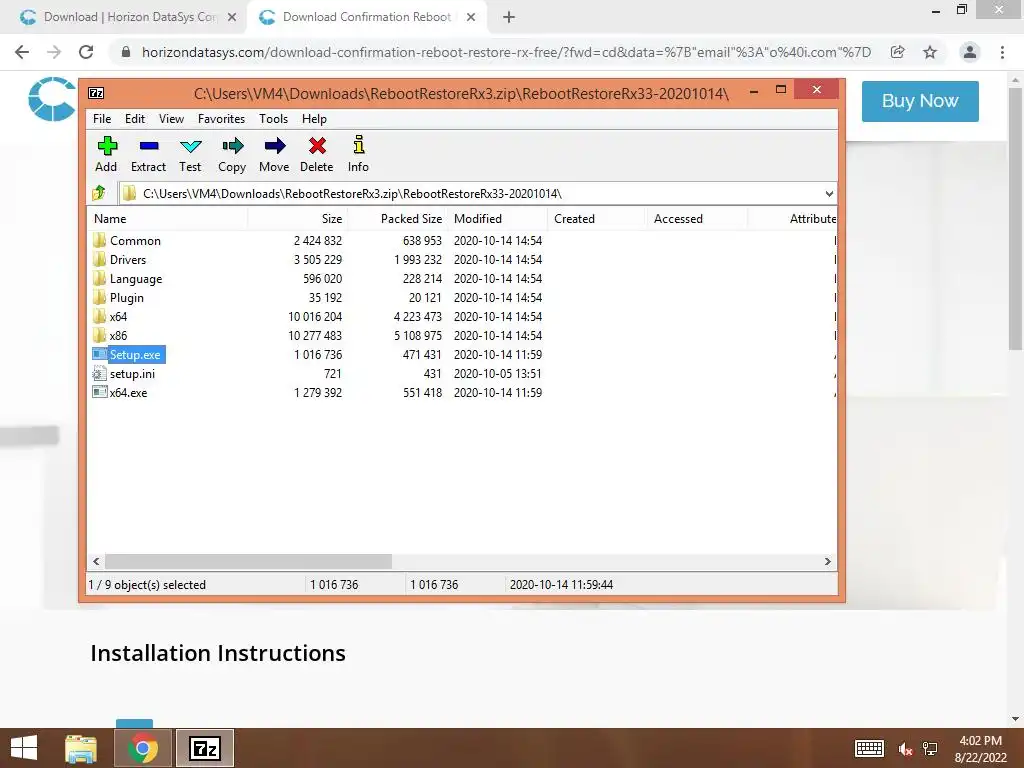
Task: Sort by Name column header
Action: pyautogui.click(x=167, y=219)
